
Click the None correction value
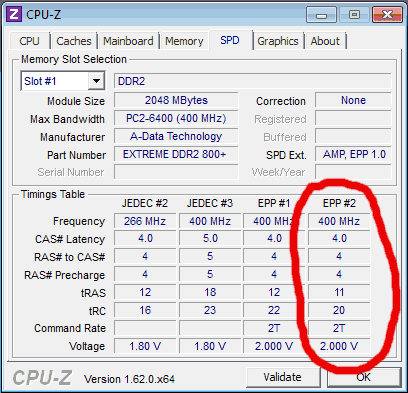[353, 100]
